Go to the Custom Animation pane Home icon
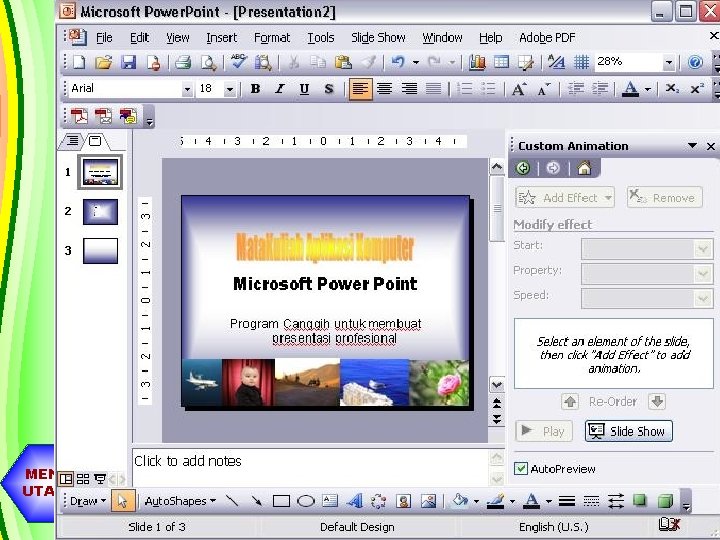This screenshot has height=540, width=720. pos(584,168)
